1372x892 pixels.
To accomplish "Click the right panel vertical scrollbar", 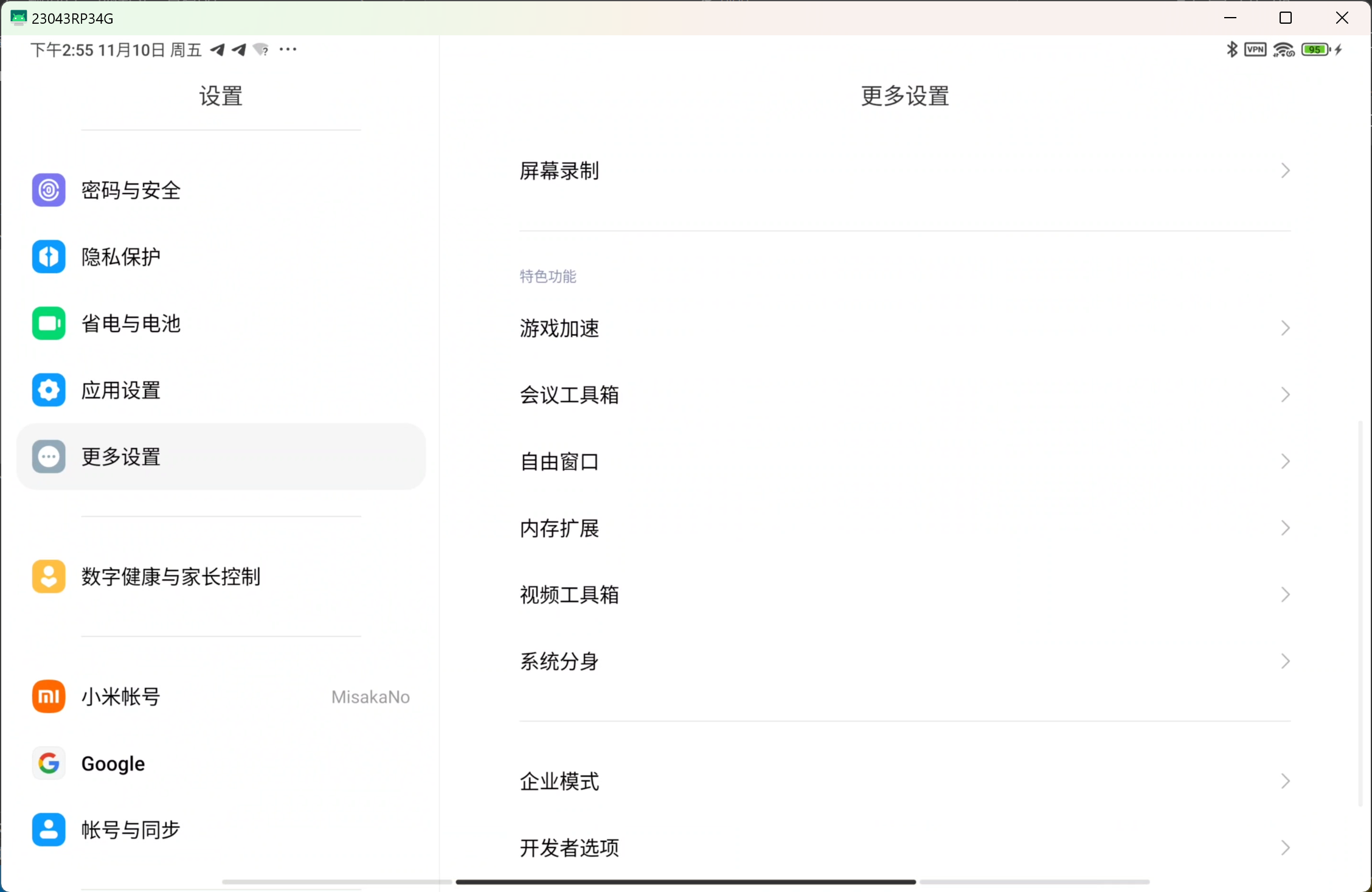I will click(x=1360, y=613).
